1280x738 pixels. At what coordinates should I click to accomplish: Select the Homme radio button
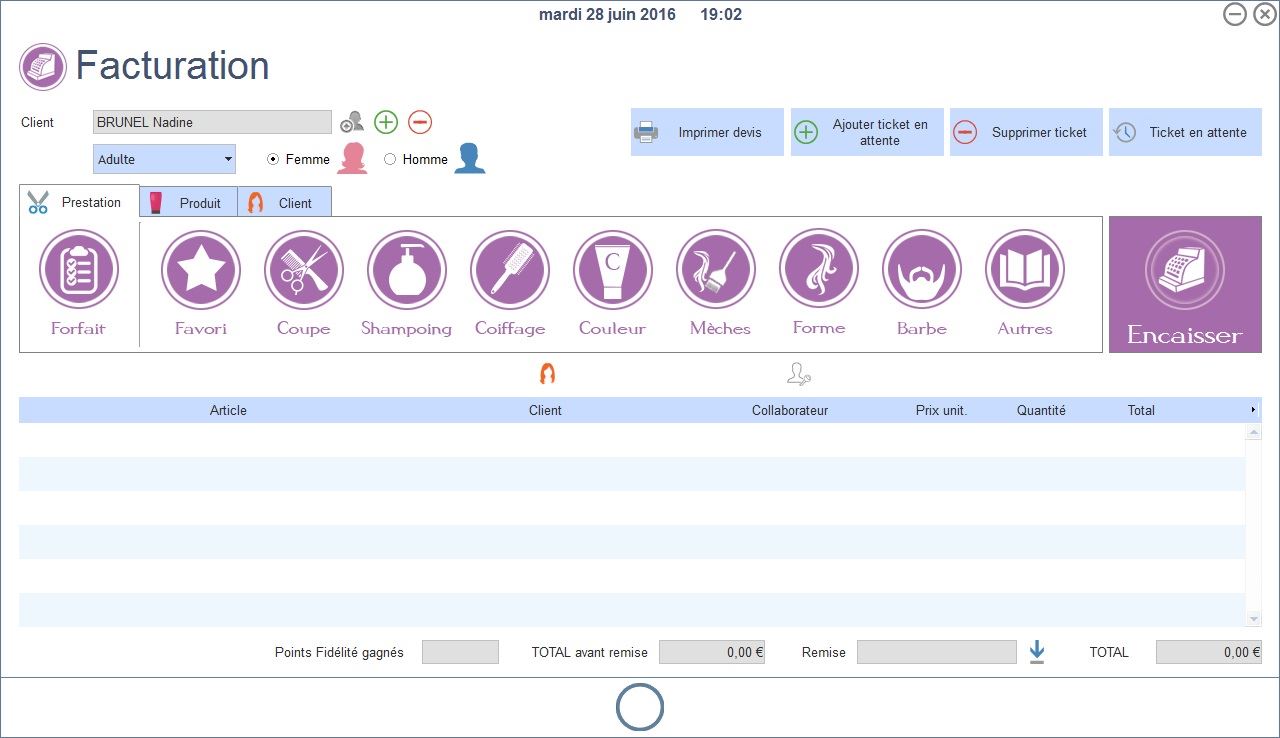(390, 159)
